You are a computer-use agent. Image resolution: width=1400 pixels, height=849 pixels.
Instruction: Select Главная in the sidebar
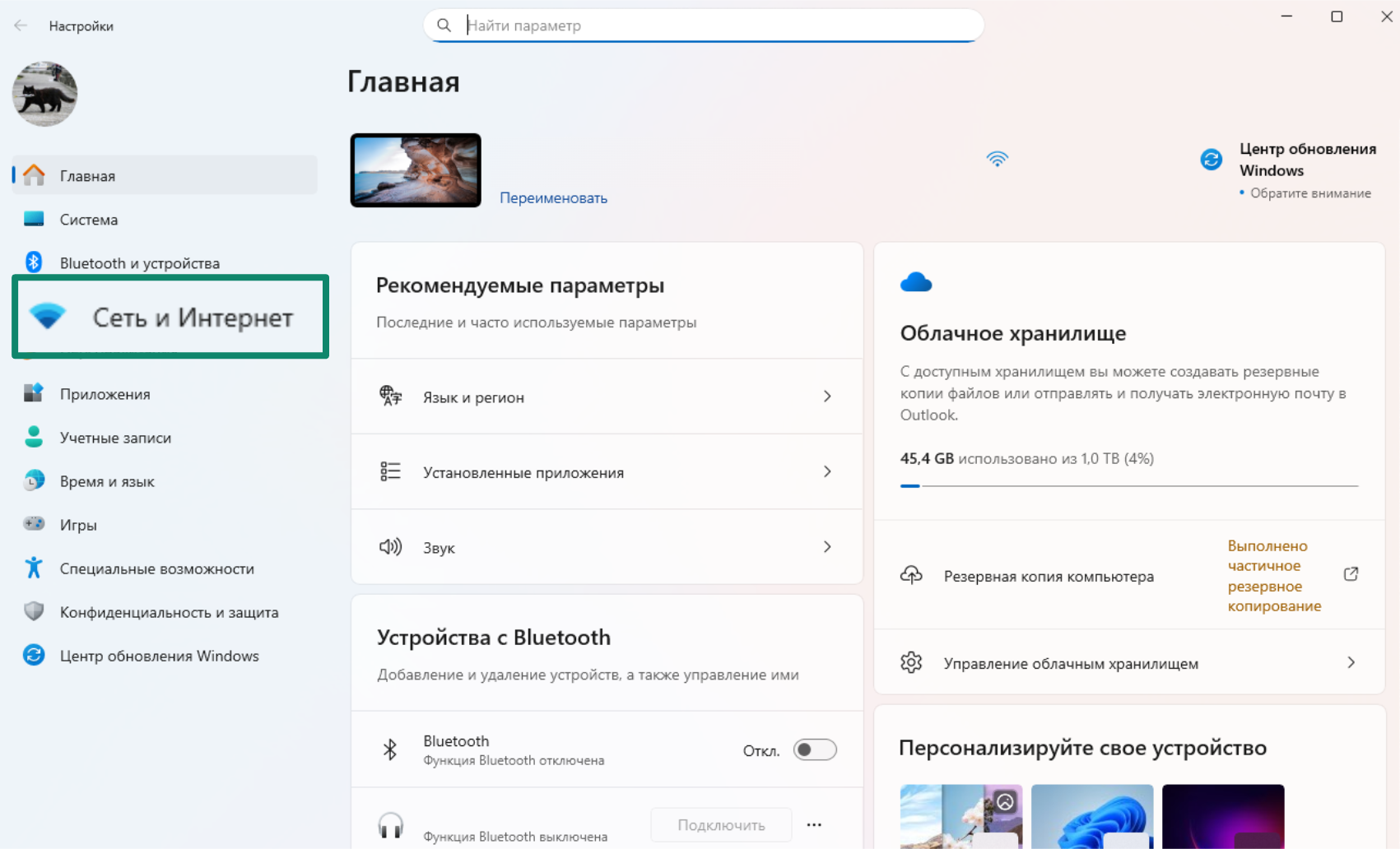(87, 175)
